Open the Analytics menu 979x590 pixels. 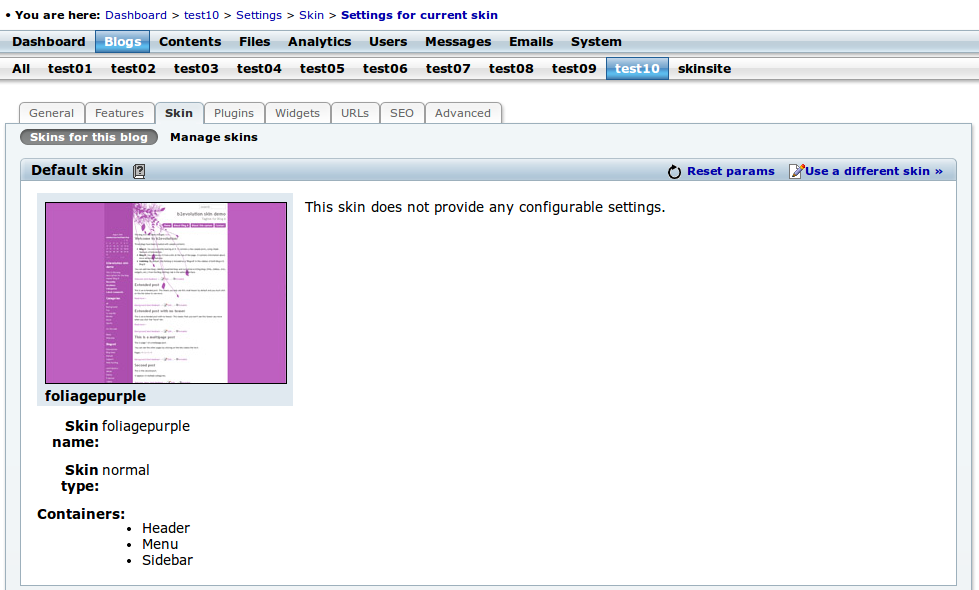click(x=320, y=42)
